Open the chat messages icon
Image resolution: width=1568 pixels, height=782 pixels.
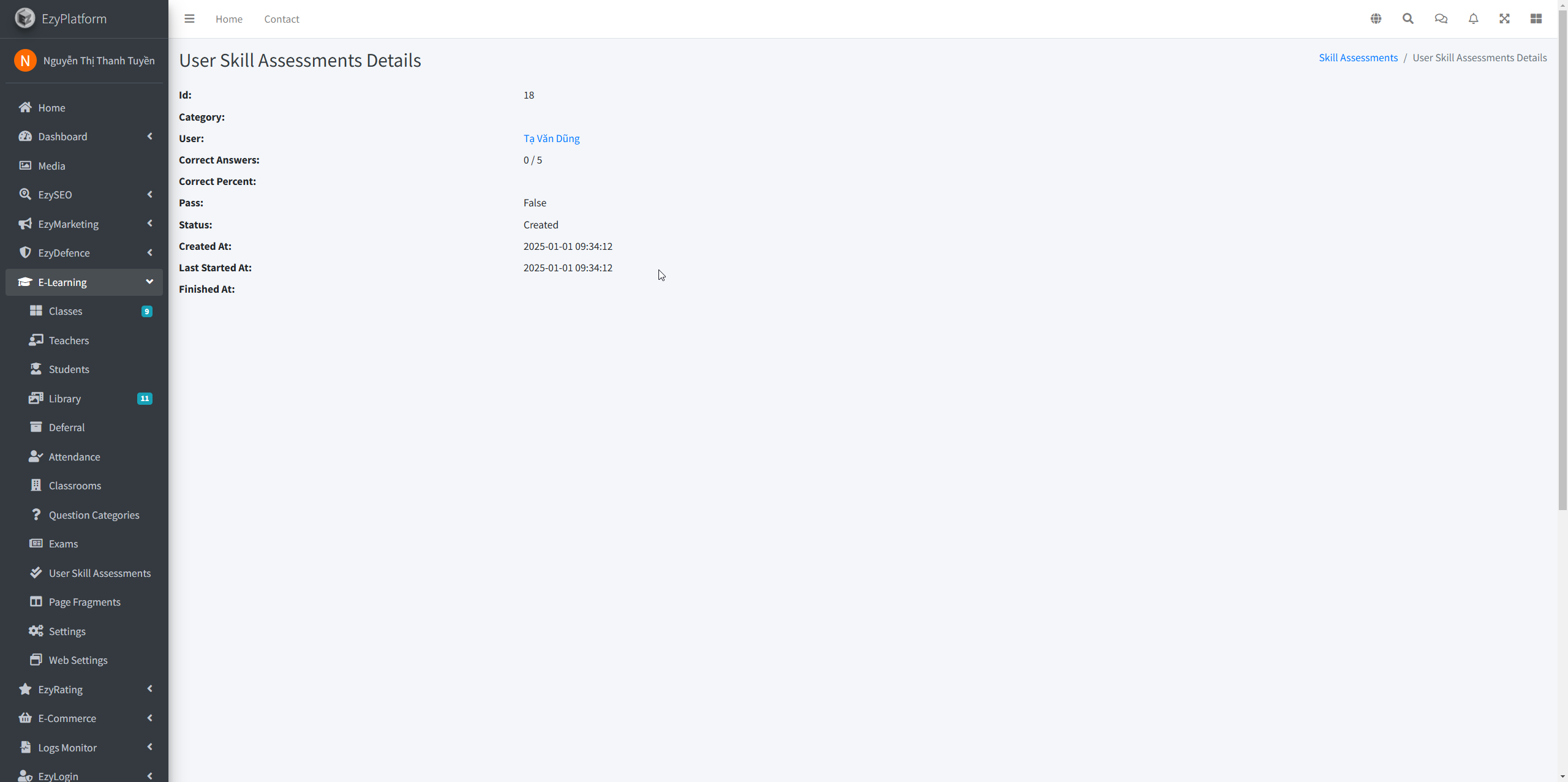pyautogui.click(x=1441, y=19)
